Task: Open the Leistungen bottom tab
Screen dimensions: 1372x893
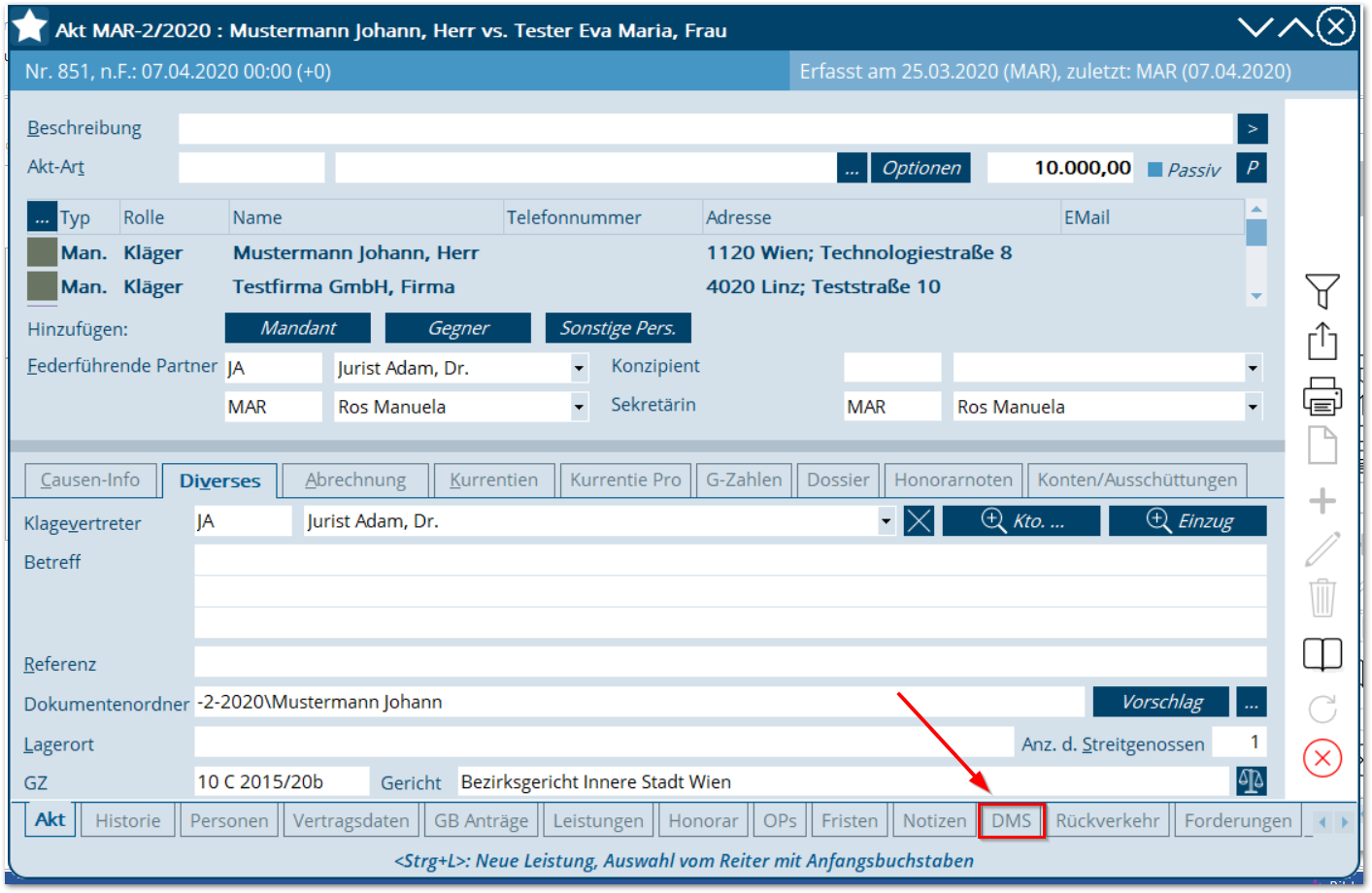Action: click(598, 820)
